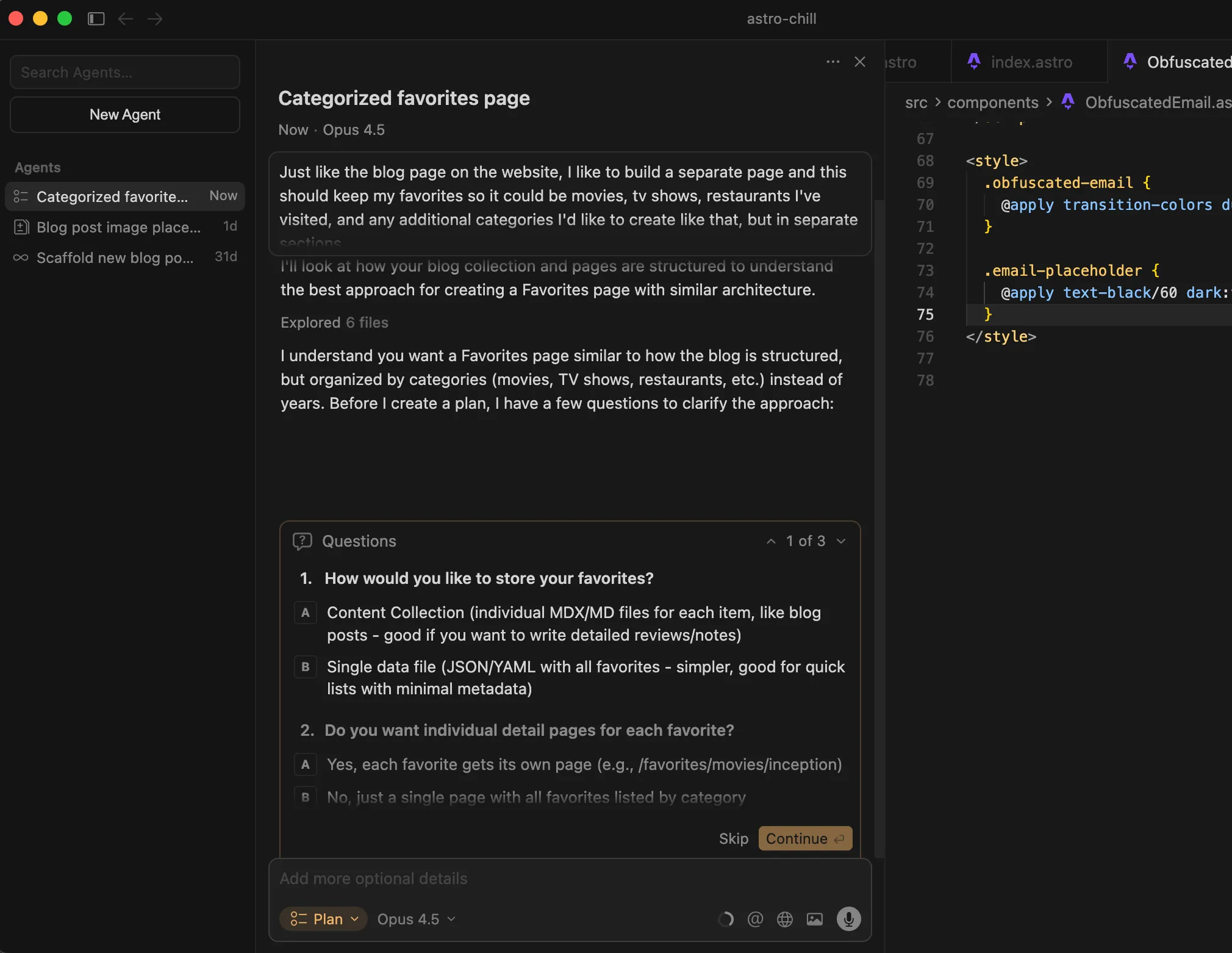Screen dimensions: 1232x953
Task: Toggle the sidebar visibility icon
Action: point(96,18)
